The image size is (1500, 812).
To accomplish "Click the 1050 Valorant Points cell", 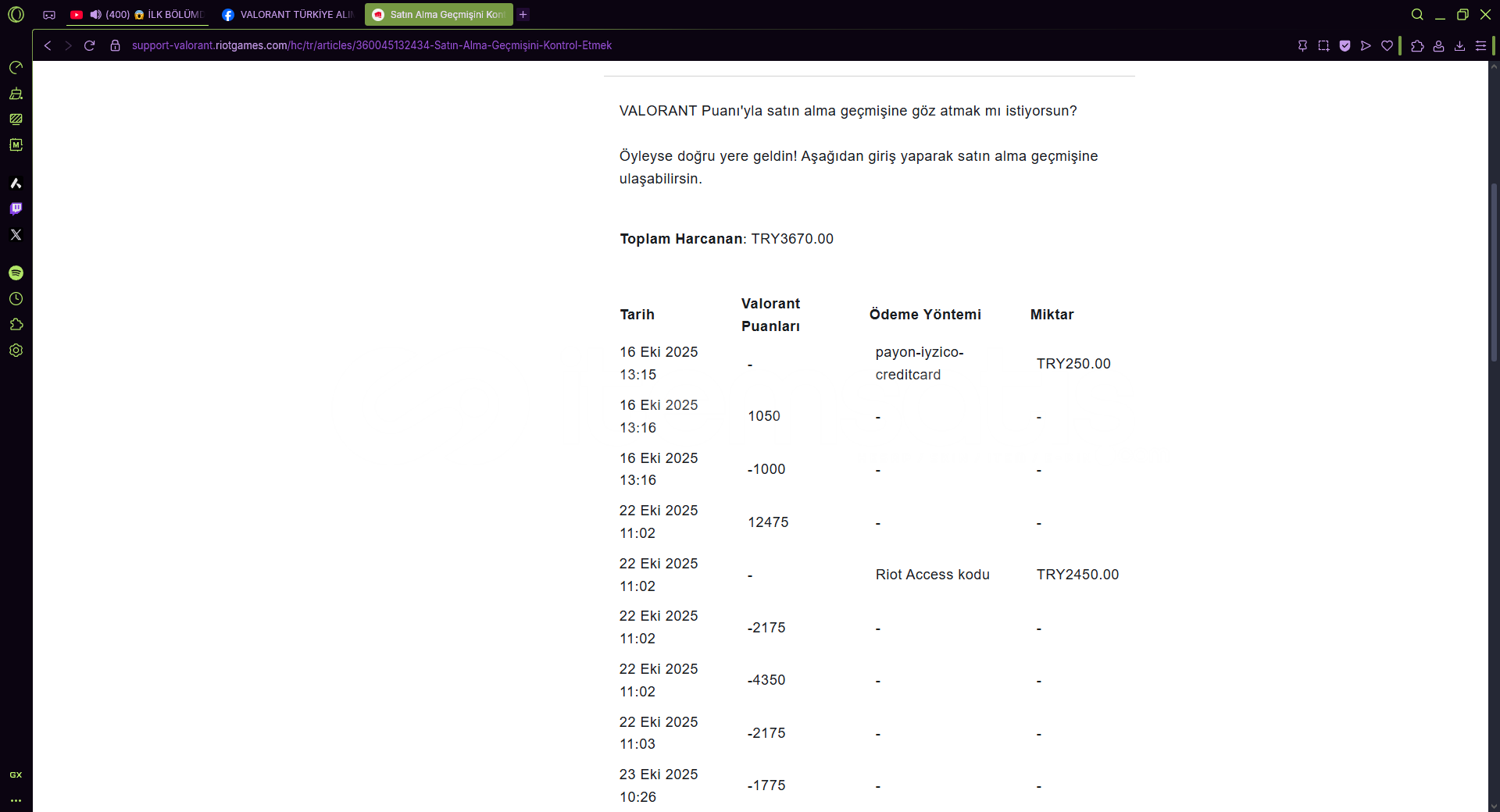I will tap(764, 416).
